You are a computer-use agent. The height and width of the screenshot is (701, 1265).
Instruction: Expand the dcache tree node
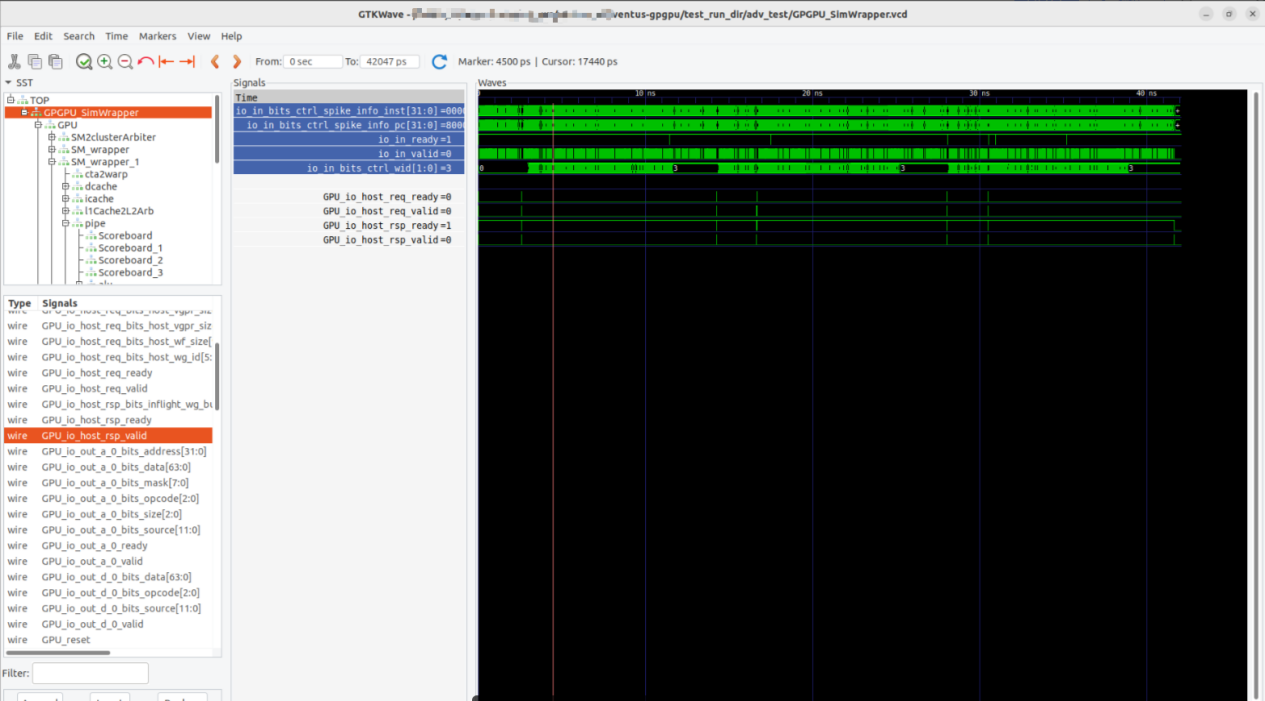click(65, 187)
